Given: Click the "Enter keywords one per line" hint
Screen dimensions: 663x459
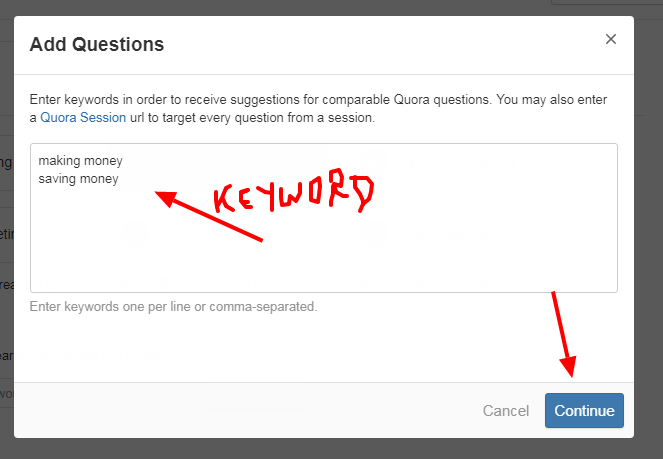Looking at the screenshot, I should pyautogui.click(x=173, y=306).
